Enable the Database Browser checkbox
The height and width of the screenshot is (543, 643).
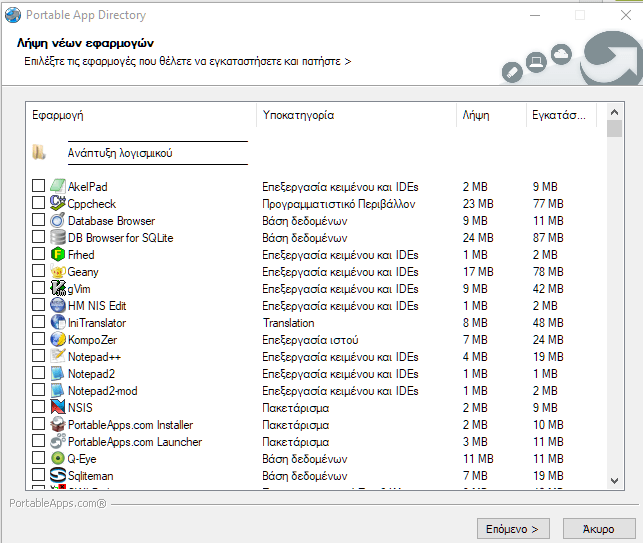(x=39, y=220)
